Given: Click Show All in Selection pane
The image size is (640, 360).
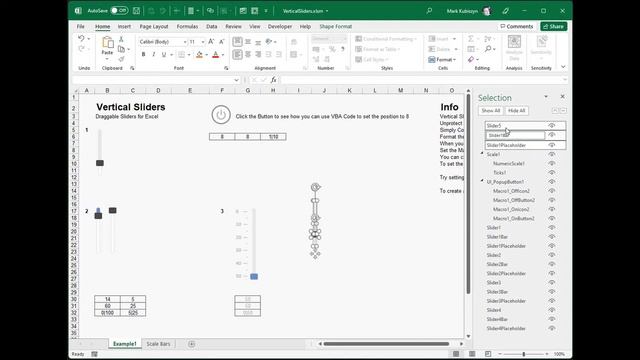Looking at the screenshot, I should [x=491, y=111].
